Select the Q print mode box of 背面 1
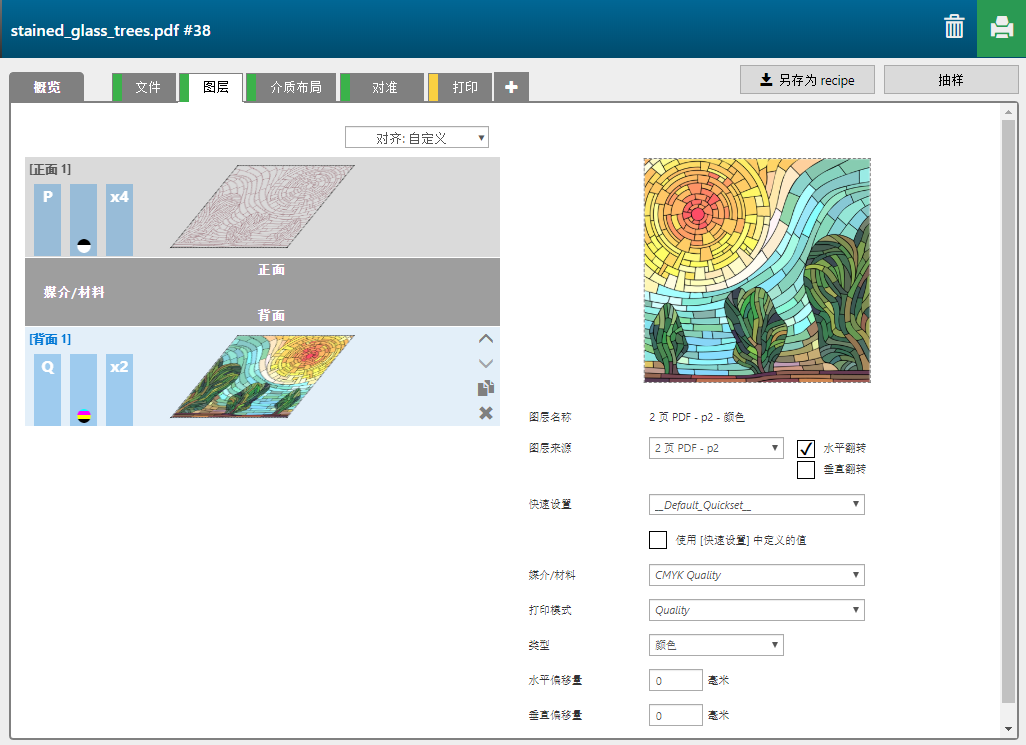Viewport: 1026px width, 745px height. point(48,390)
